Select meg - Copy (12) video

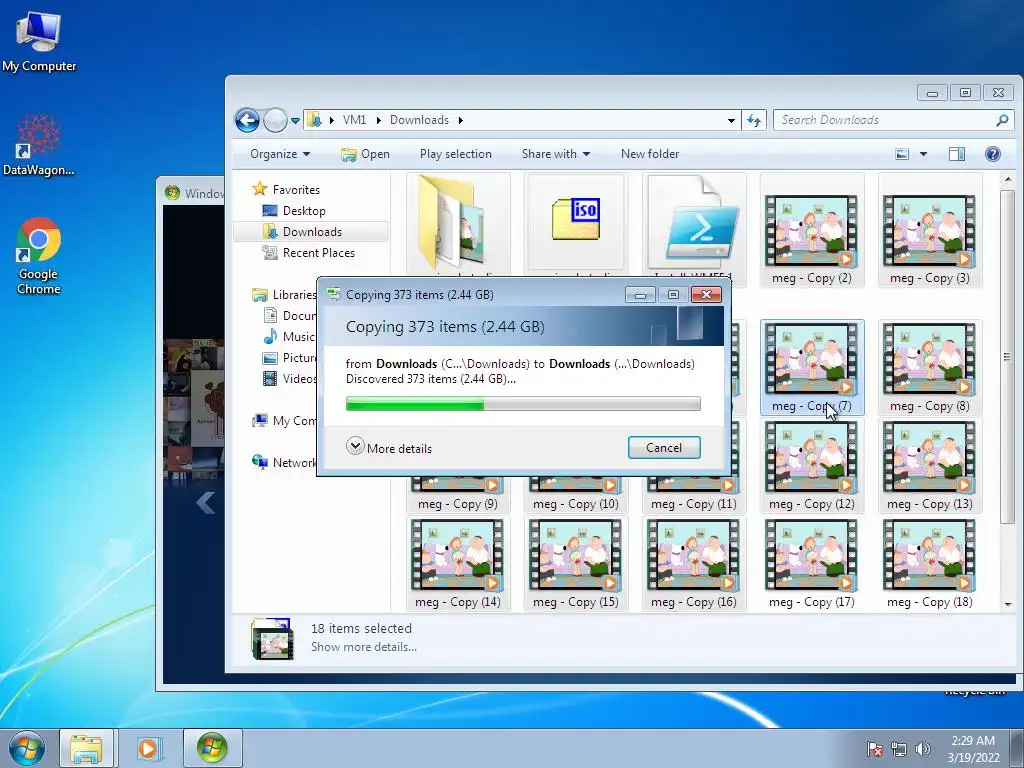point(812,466)
